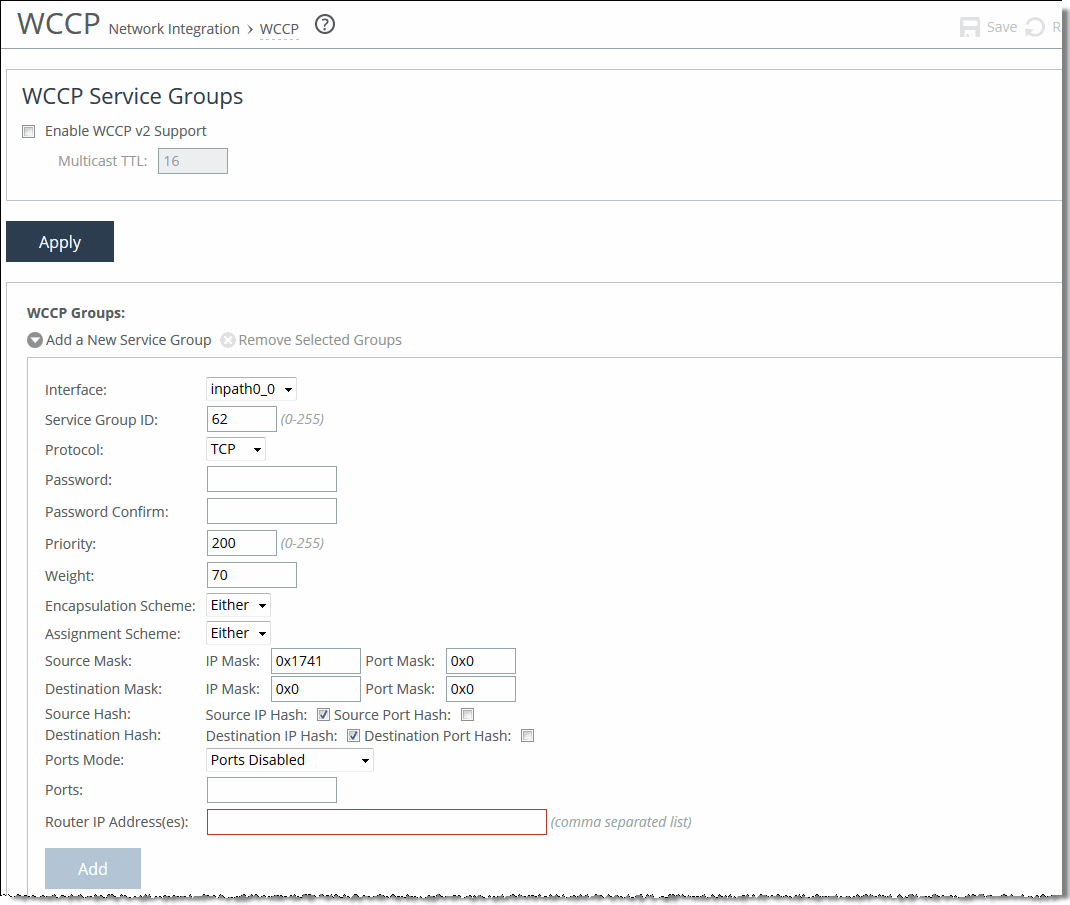1070x905 pixels.
Task: Disable Destination IP Hash
Action: pyautogui.click(x=353, y=736)
